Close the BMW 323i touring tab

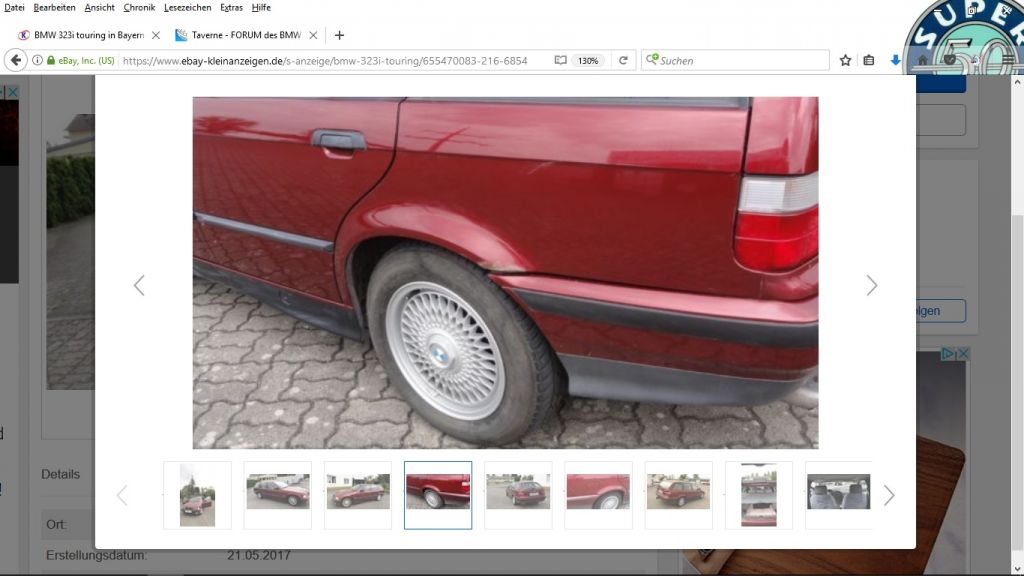coord(155,35)
